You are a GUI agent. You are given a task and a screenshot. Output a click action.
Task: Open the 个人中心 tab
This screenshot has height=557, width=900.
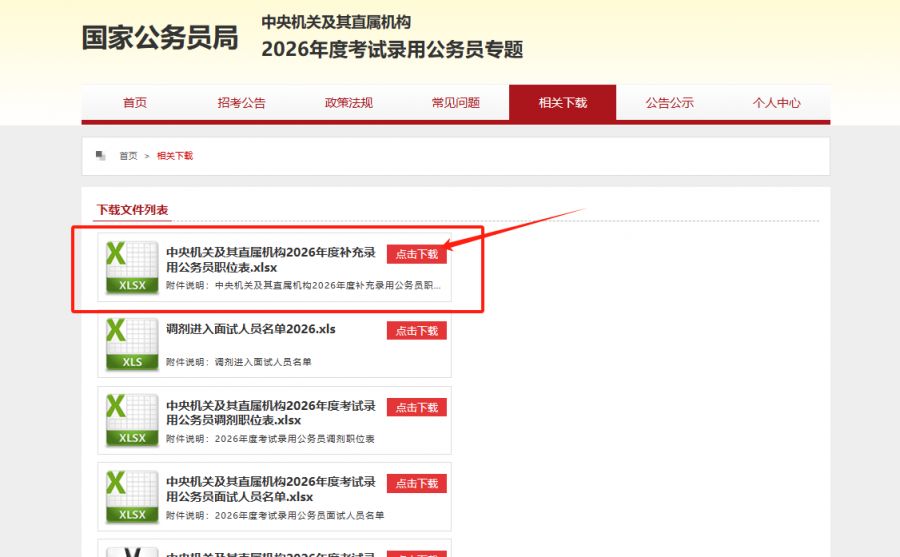tap(777, 103)
